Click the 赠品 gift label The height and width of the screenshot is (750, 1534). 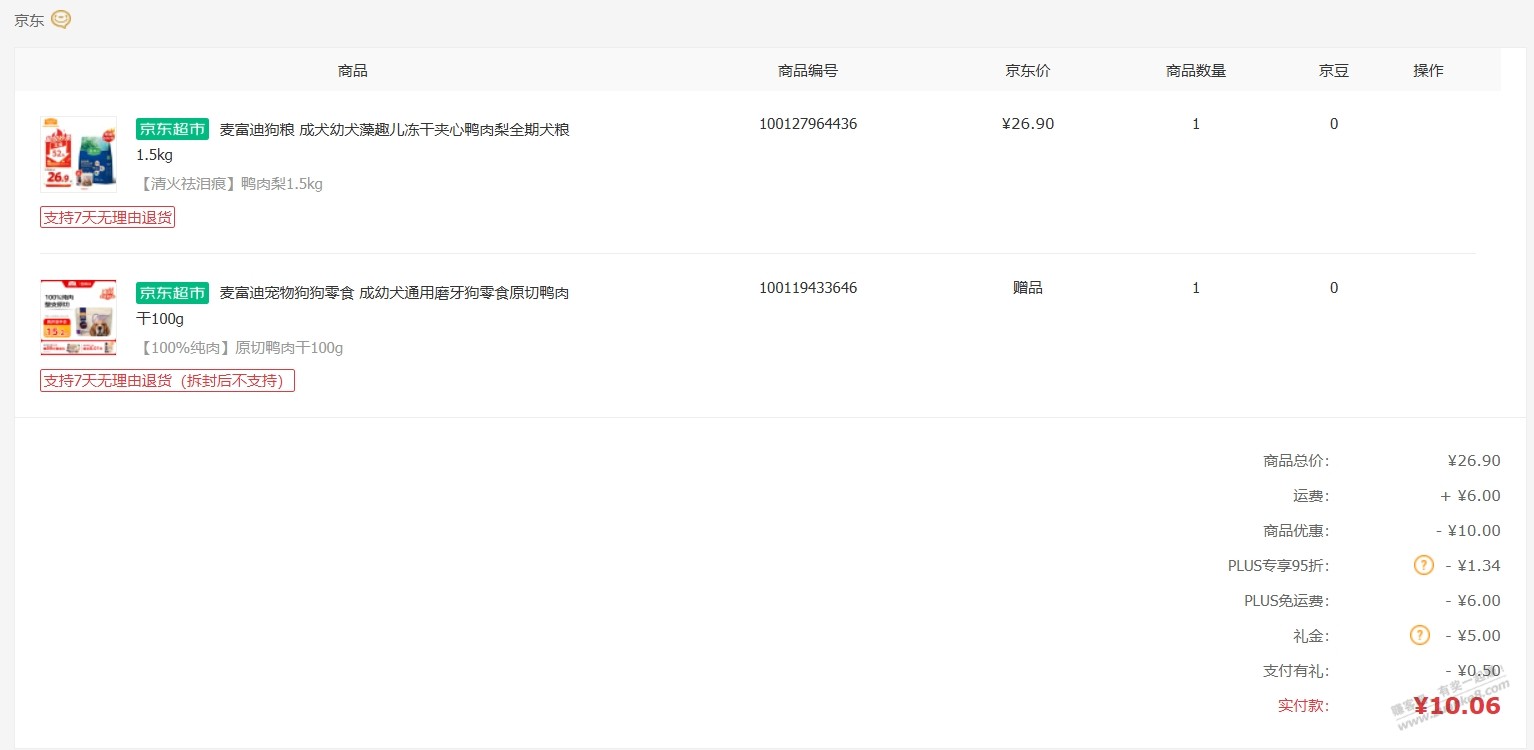[1028, 288]
